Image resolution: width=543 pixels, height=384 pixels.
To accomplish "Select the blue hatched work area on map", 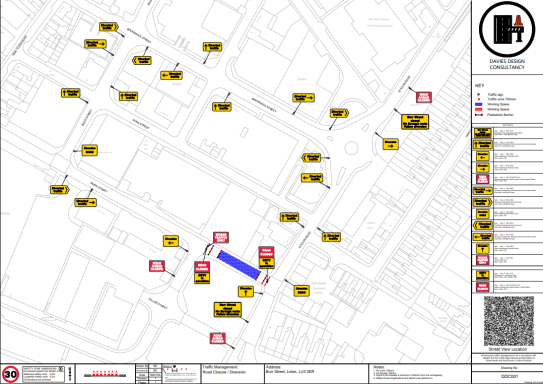I will pos(239,265).
